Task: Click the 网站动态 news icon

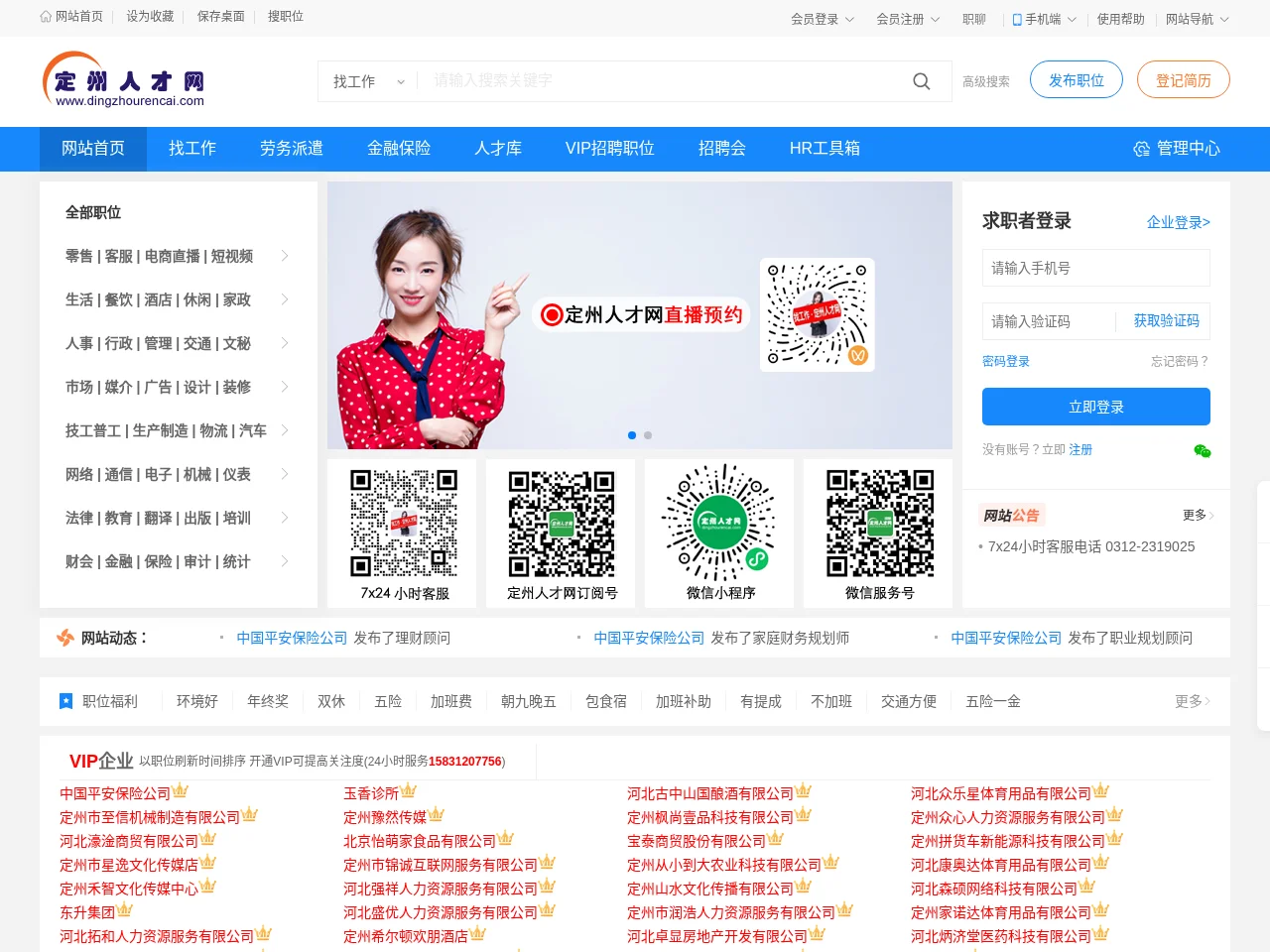Action: [65, 638]
